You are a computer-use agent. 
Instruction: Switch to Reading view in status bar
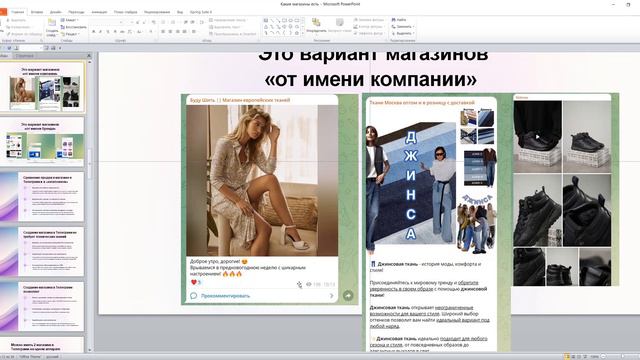tap(579, 357)
